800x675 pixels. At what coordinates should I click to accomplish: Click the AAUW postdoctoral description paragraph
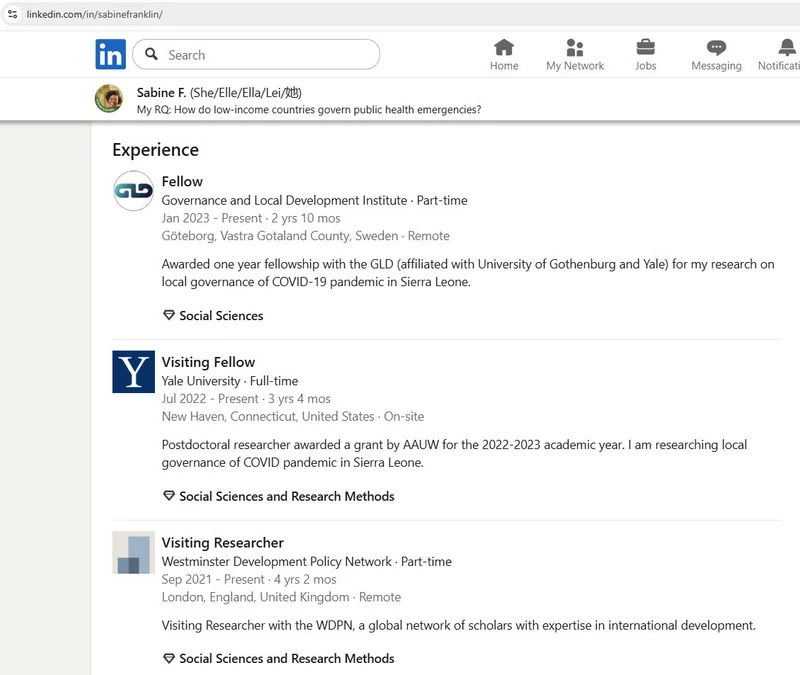coord(454,454)
